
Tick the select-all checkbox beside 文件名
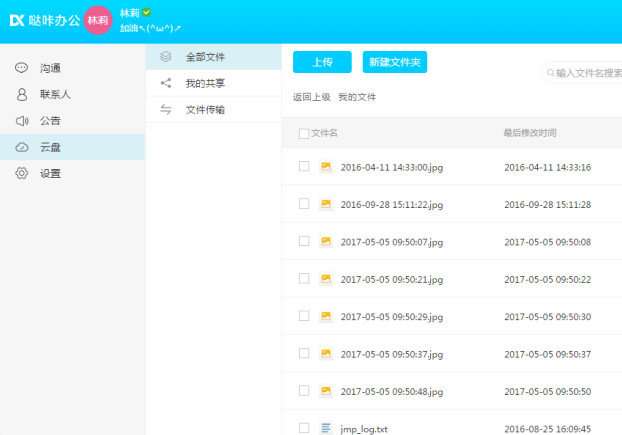coord(304,133)
